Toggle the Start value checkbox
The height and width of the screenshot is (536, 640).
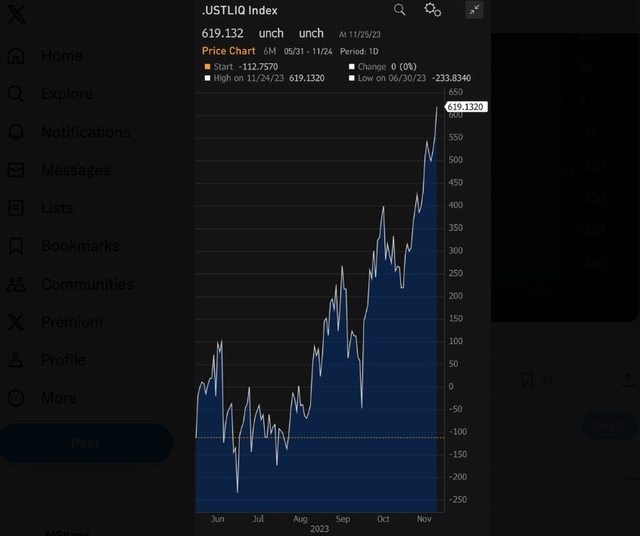207,67
